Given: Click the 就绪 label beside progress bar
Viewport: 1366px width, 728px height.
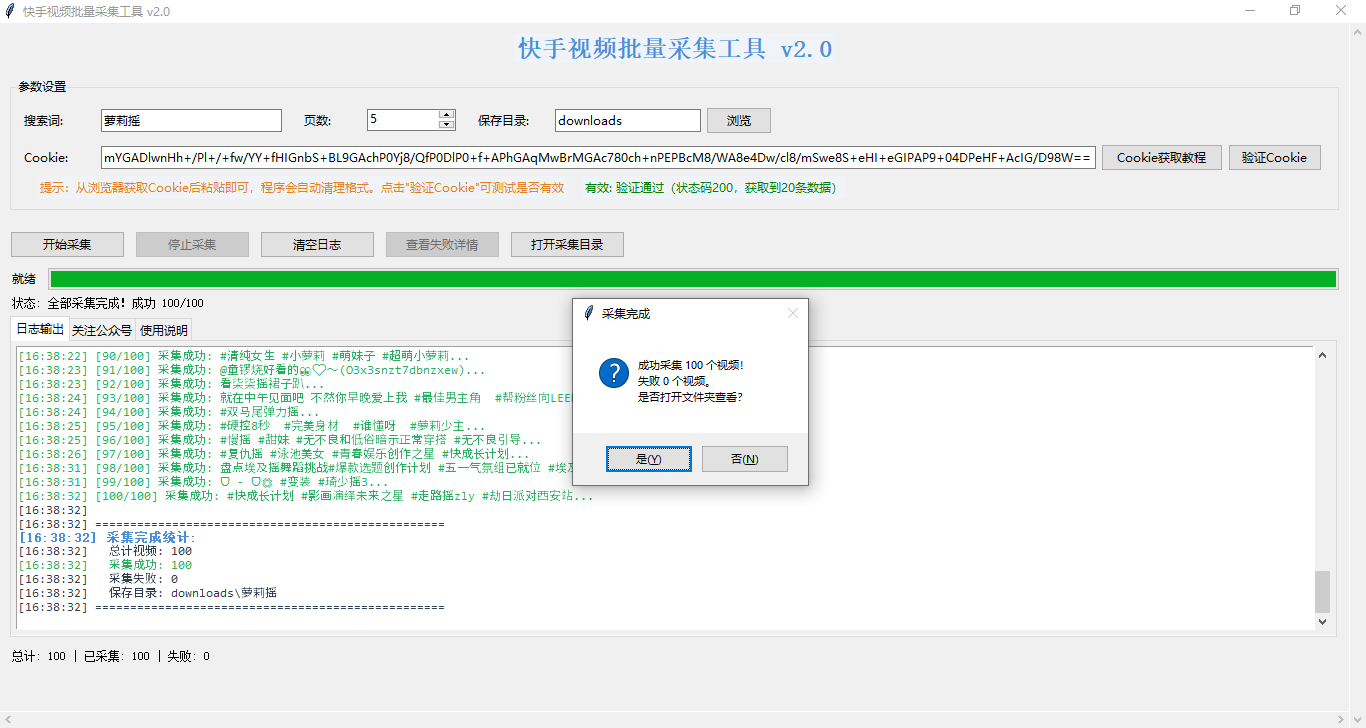Looking at the screenshot, I should 24,279.
